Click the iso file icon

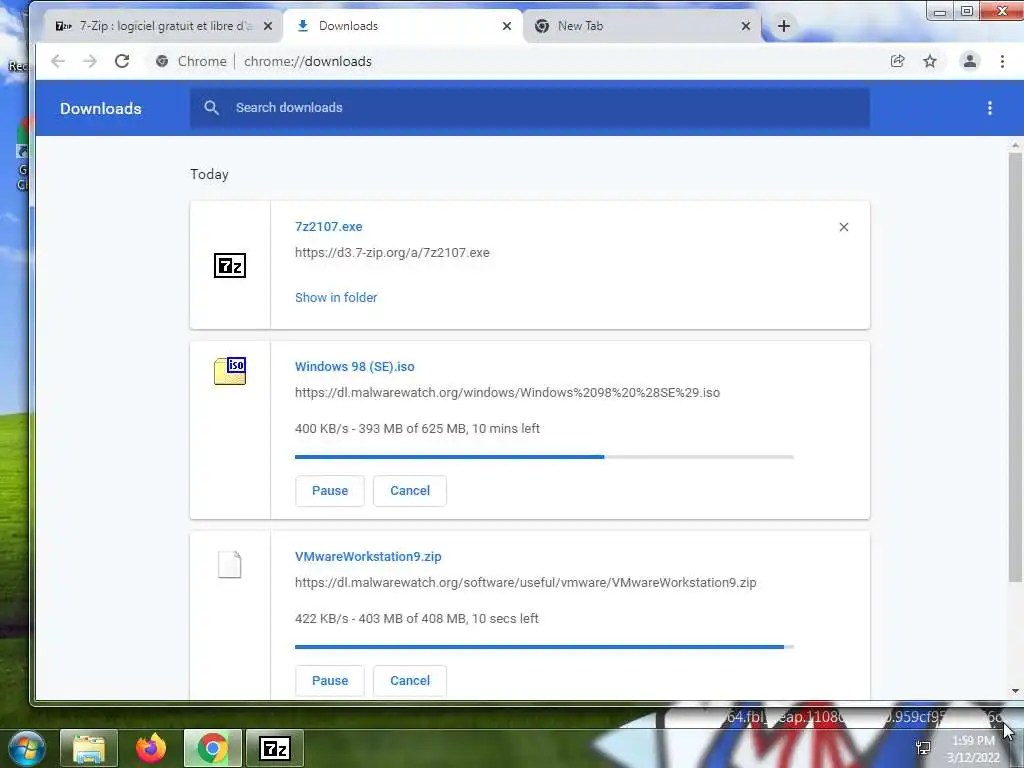(x=230, y=371)
